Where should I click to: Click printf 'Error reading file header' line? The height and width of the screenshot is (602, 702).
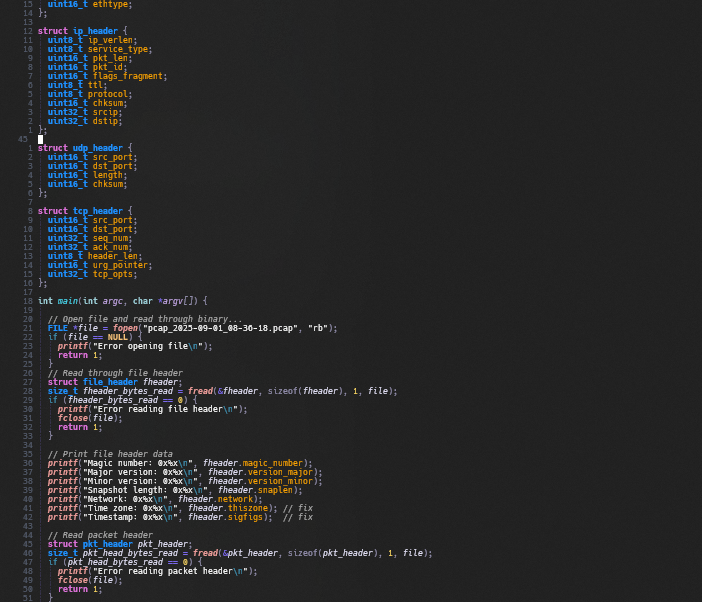[x=152, y=409]
